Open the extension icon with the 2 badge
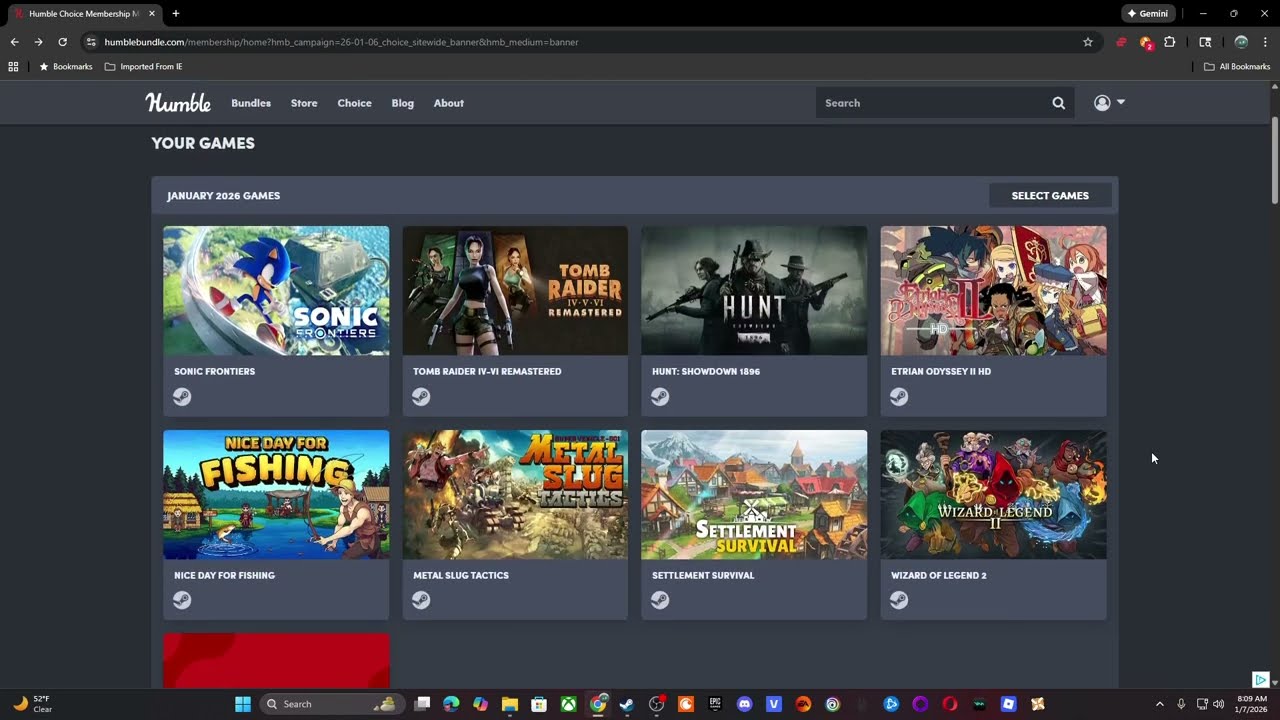The image size is (1280, 720). pos(1146,42)
